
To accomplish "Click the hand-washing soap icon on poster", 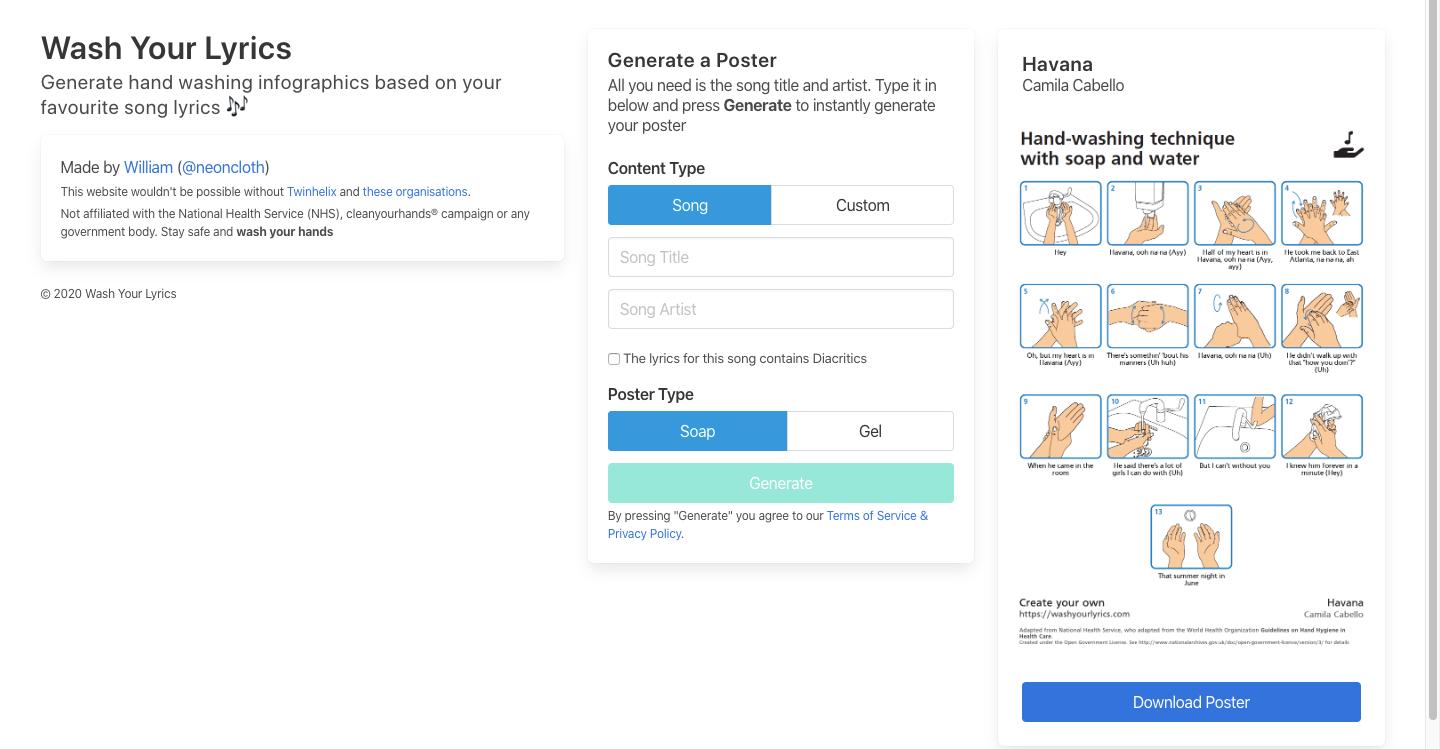I will coord(1348,146).
